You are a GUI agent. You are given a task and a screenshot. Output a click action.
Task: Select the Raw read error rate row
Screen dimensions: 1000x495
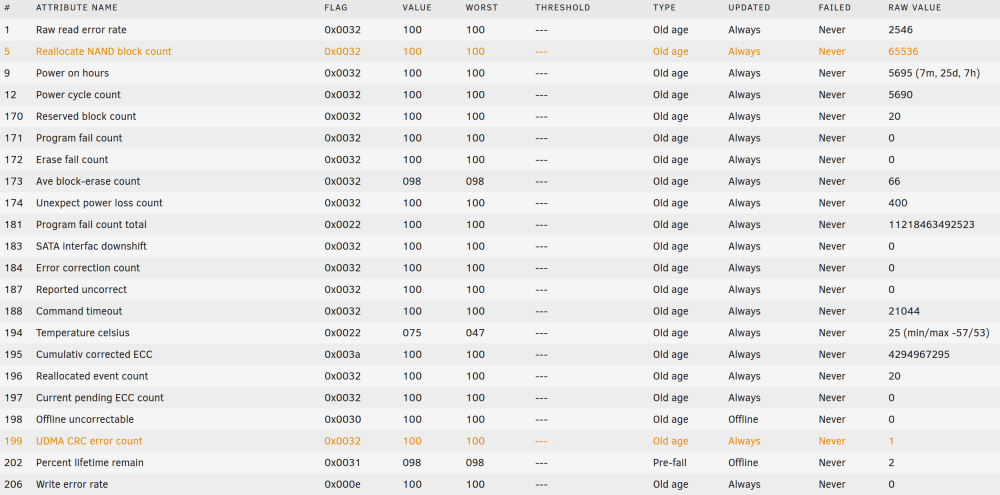click(x=500, y=30)
